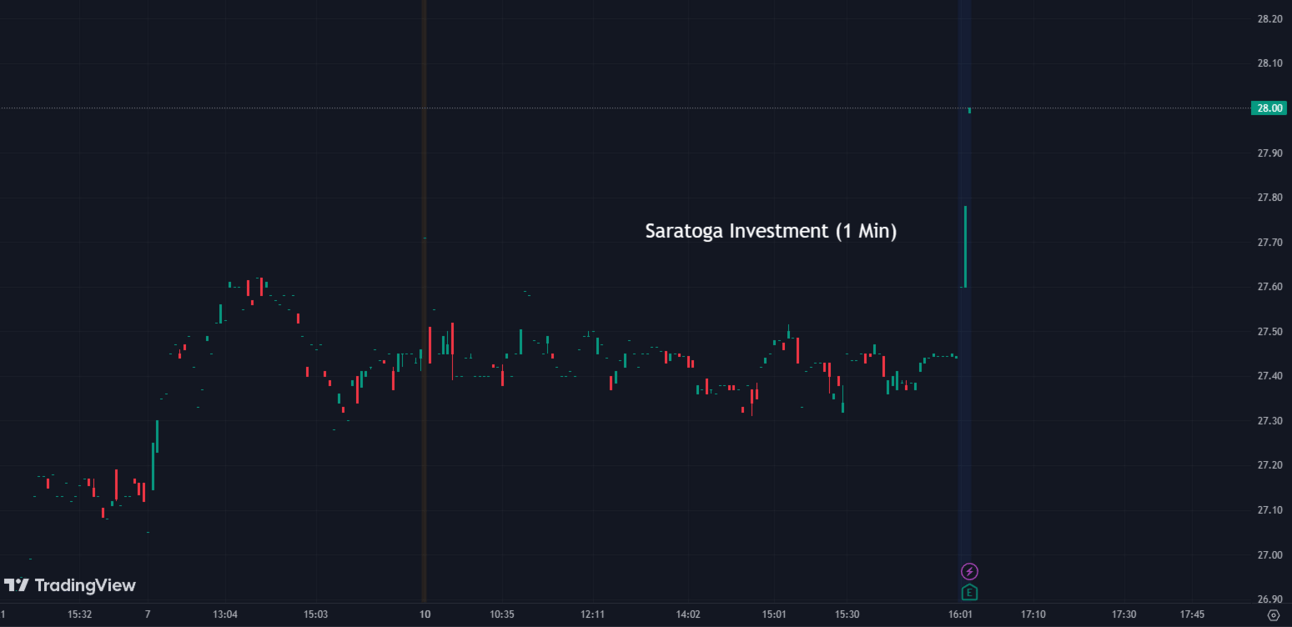1292x627 pixels.
Task: Click the 26.90 price axis label
Action: [x=1270, y=600]
